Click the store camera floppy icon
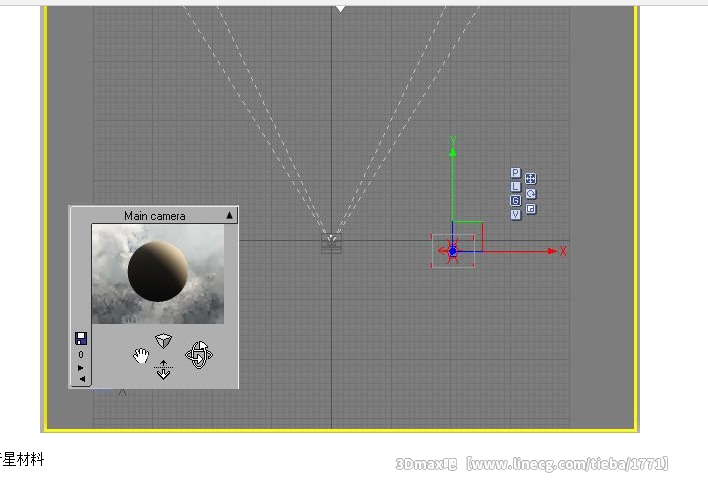The image size is (708, 483). pyautogui.click(x=81, y=339)
